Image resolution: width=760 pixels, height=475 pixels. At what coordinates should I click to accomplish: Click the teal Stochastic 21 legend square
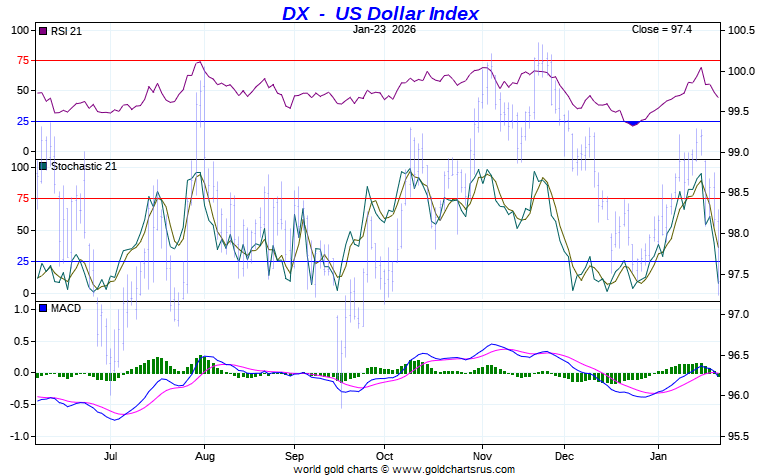pos(42,166)
